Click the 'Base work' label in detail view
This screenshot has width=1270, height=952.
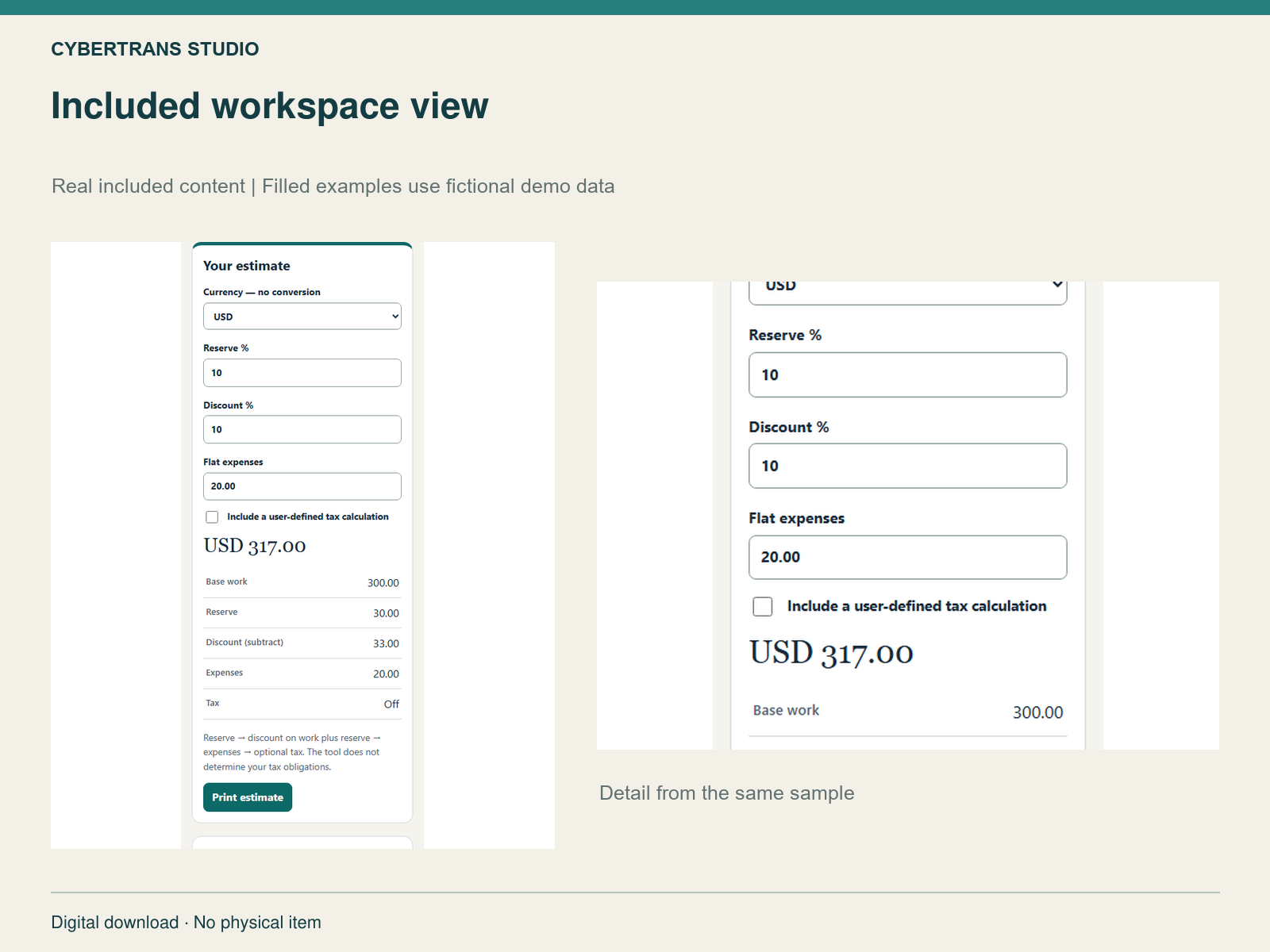787,711
